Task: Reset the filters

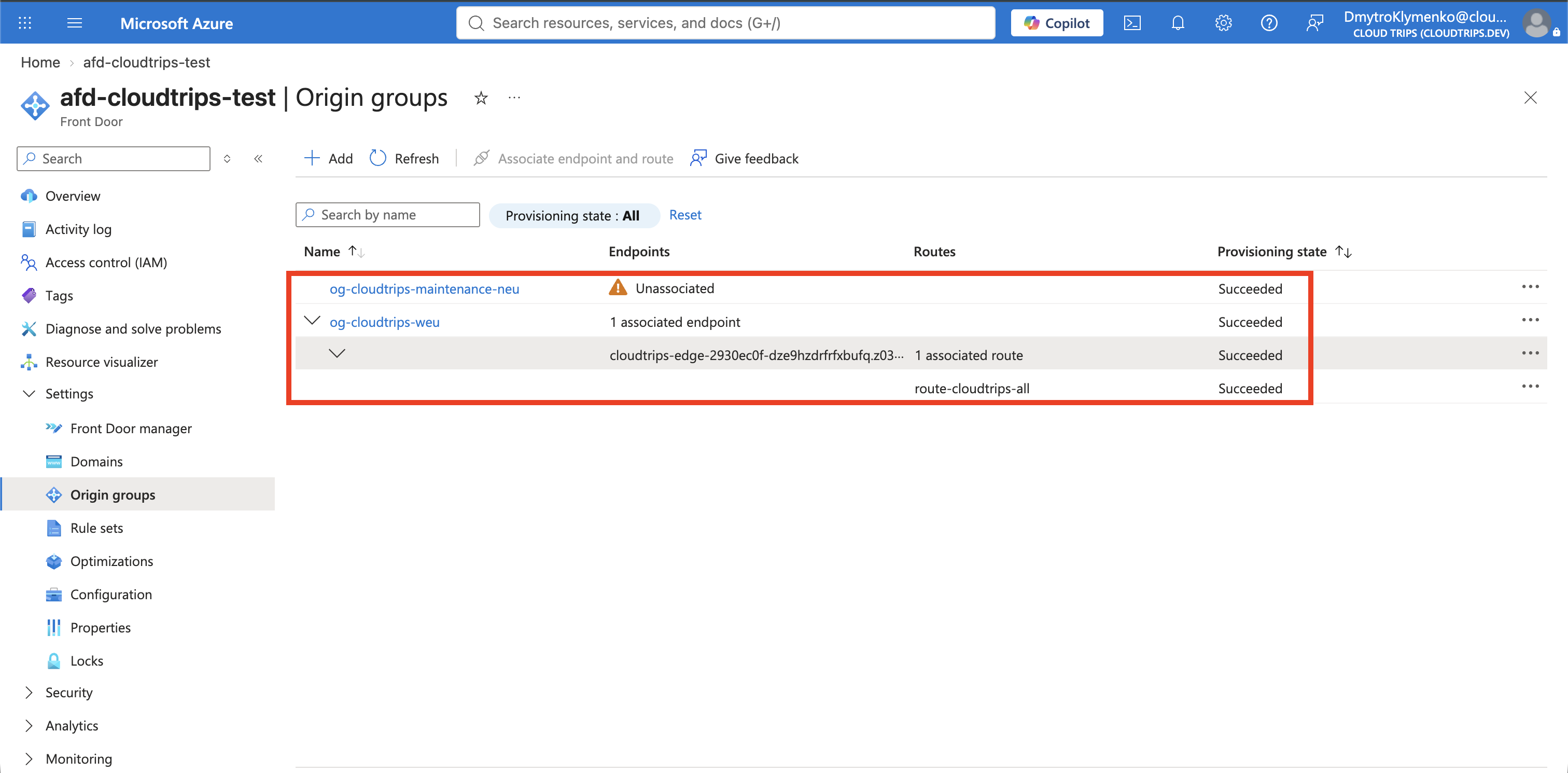Action: pyautogui.click(x=685, y=214)
